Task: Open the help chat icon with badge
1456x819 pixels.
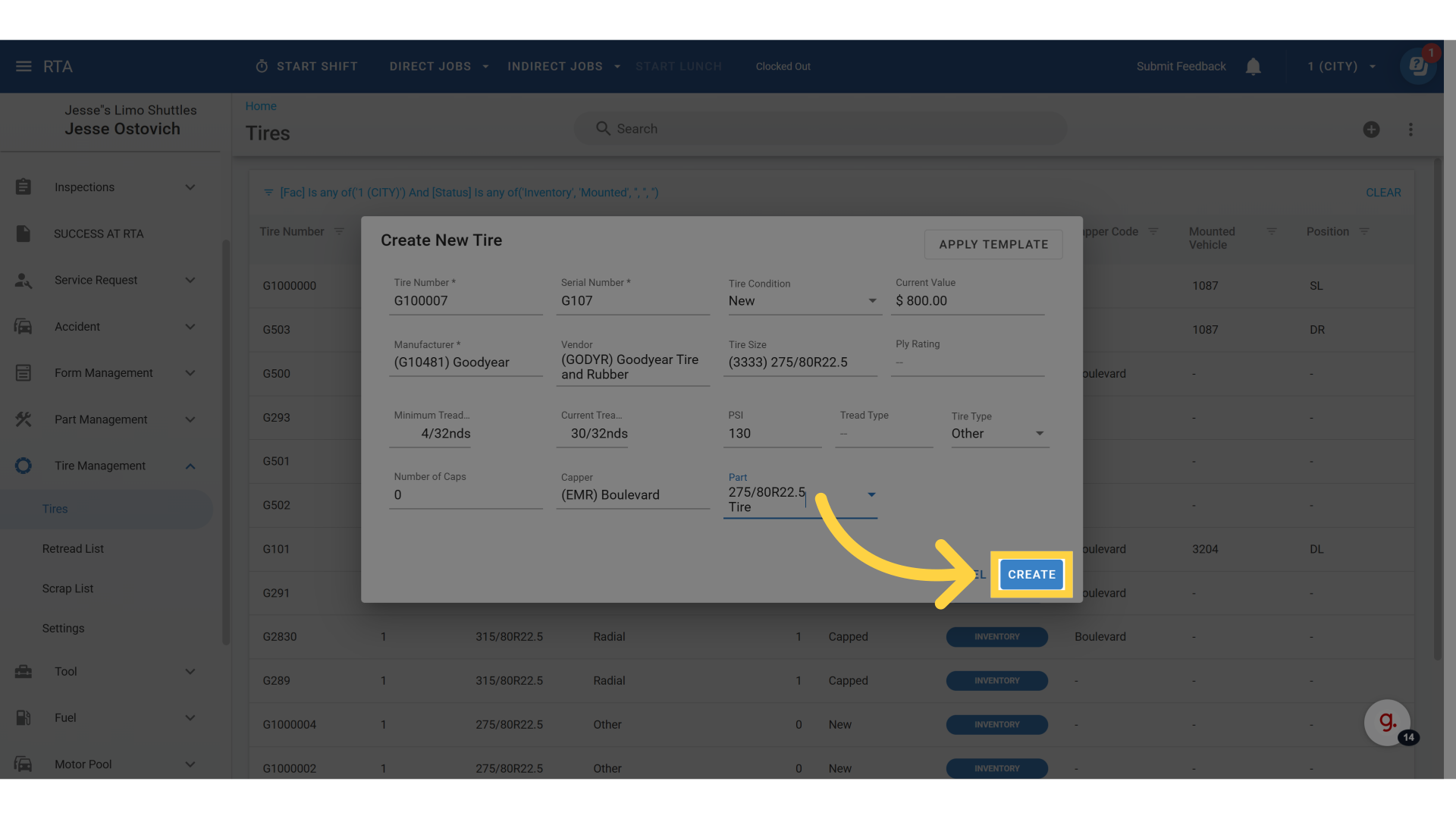Action: pyautogui.click(x=1417, y=67)
